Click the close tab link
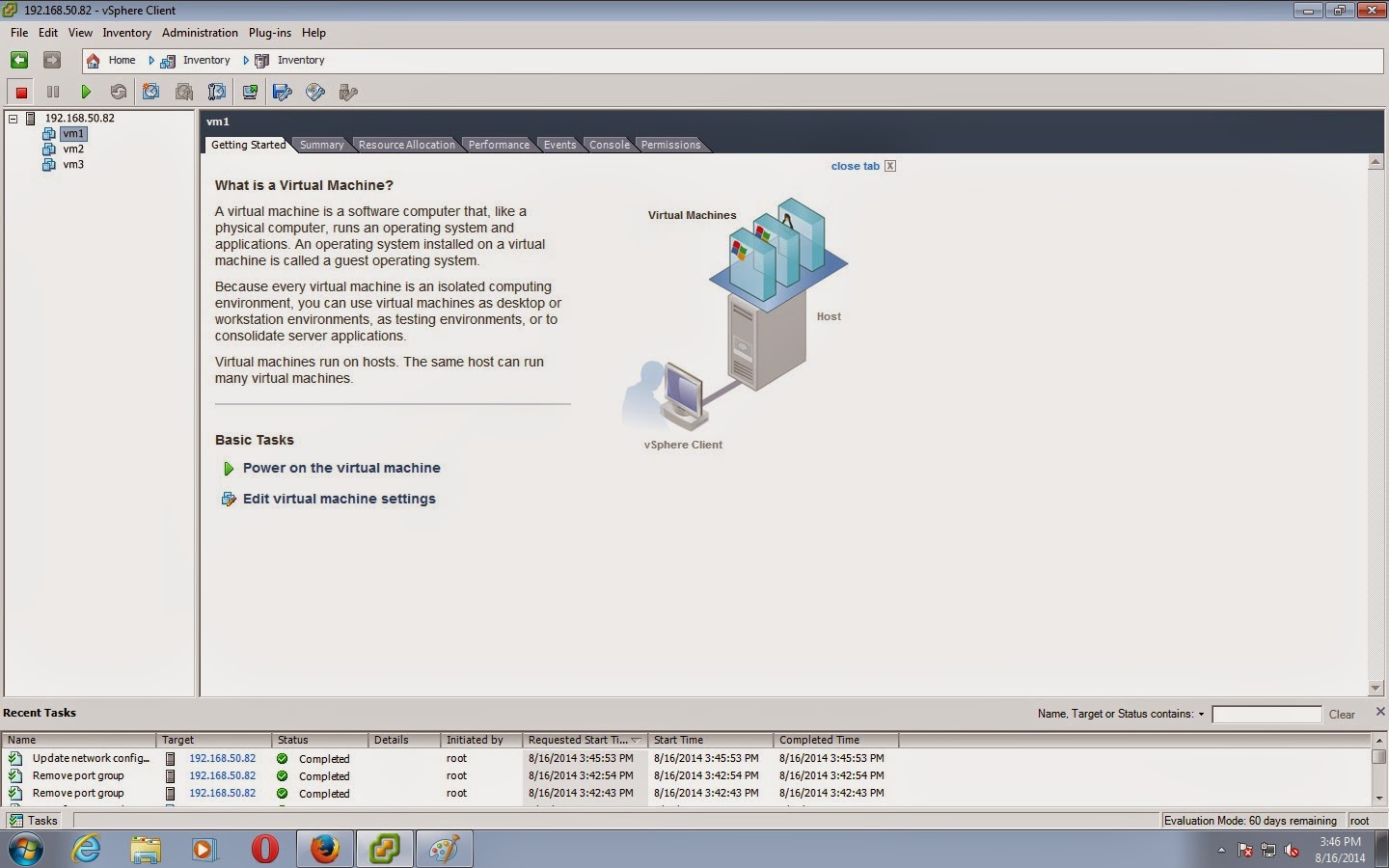Image resolution: width=1389 pixels, height=868 pixels. pyautogui.click(x=856, y=167)
